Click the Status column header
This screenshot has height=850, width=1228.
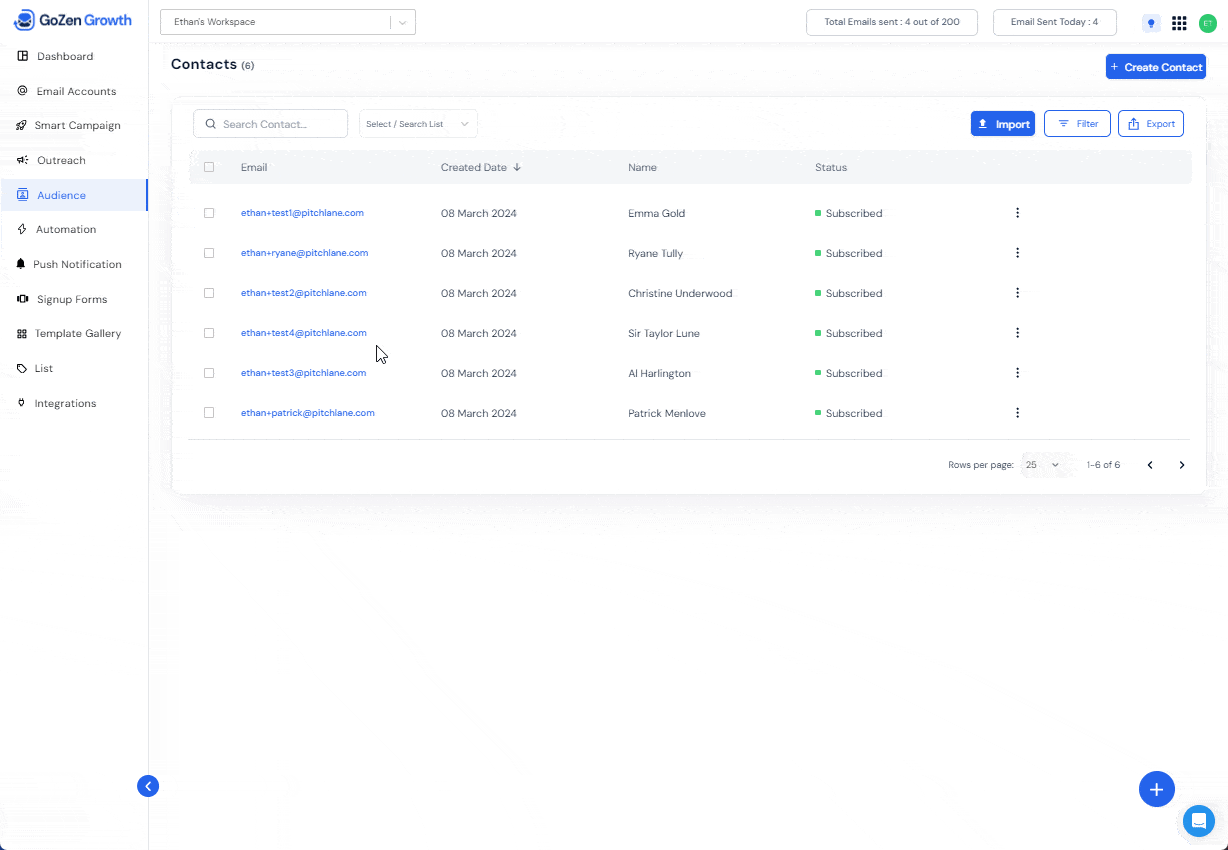coord(831,167)
